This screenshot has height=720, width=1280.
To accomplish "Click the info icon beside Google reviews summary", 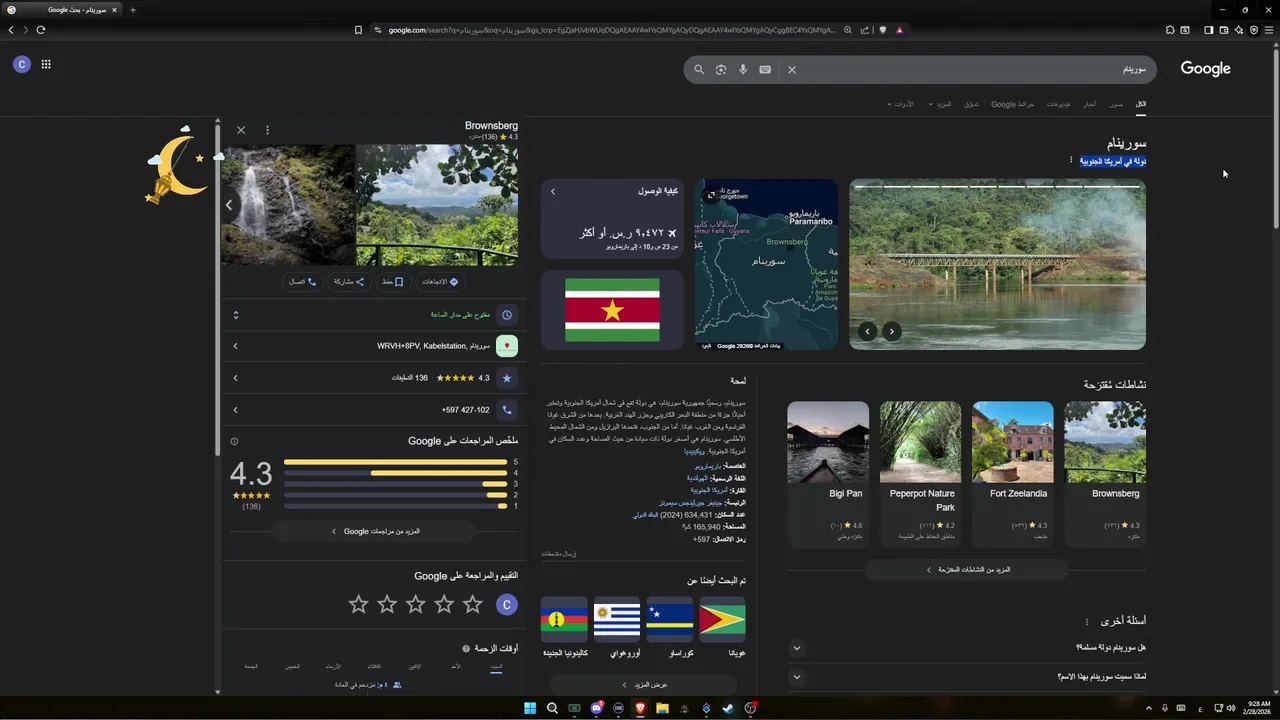I will click(x=235, y=441).
